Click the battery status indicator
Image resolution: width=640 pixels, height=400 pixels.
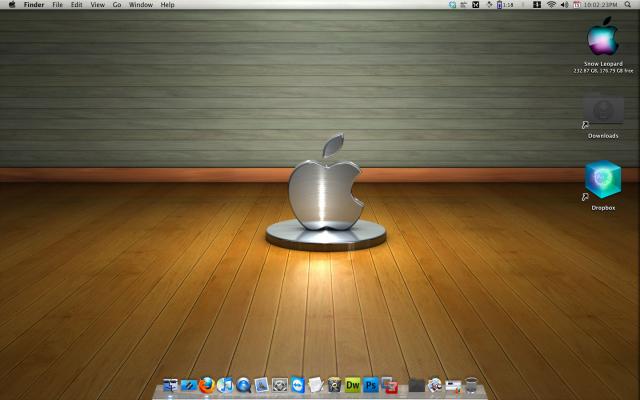point(505,5)
